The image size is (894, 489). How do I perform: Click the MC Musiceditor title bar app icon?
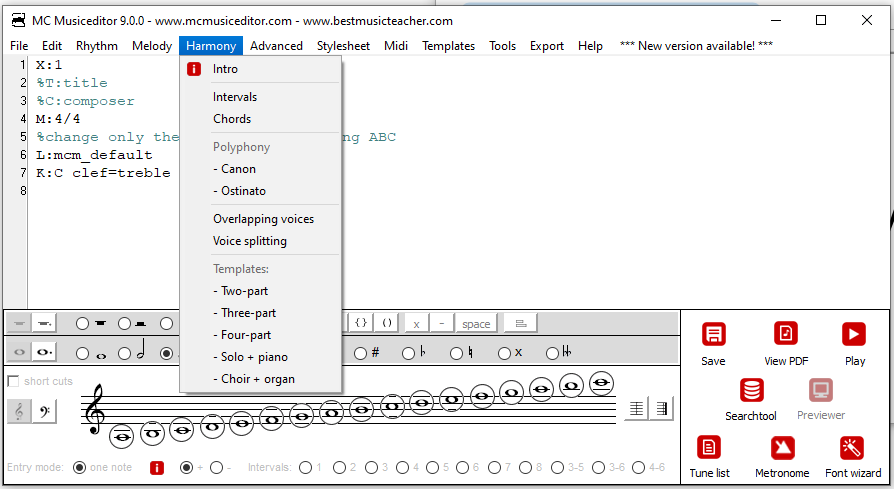(19, 21)
